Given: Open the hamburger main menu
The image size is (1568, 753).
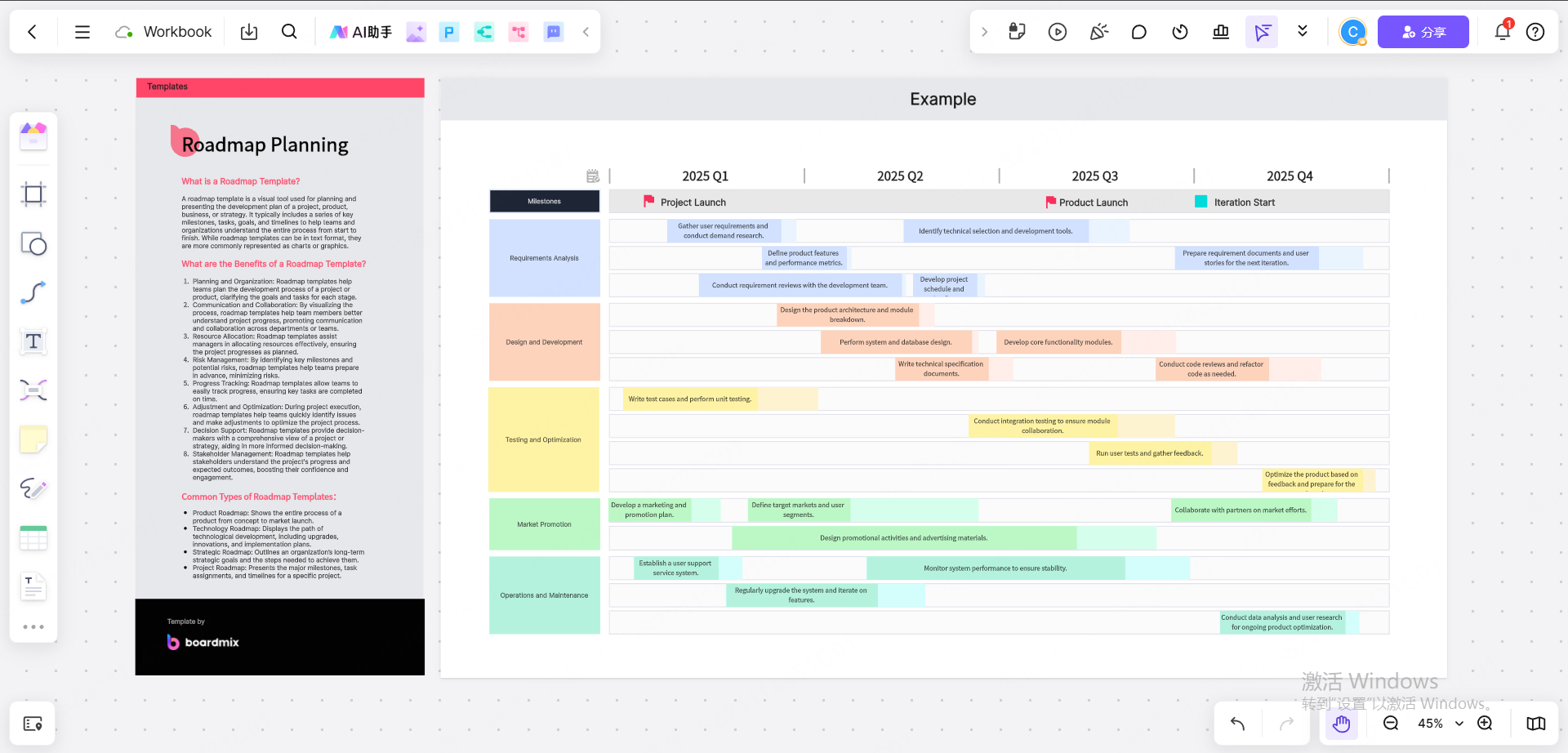Looking at the screenshot, I should (82, 32).
